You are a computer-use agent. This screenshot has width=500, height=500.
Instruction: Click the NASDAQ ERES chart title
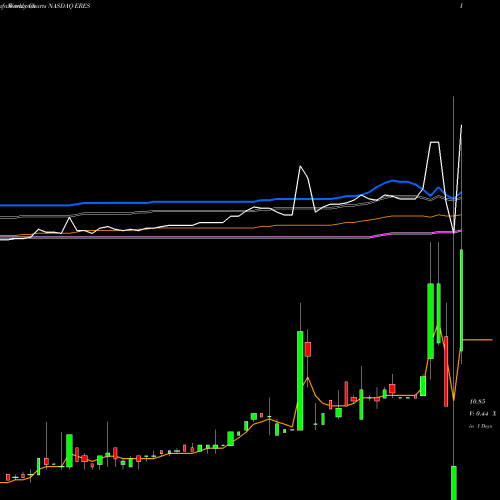(69, 6)
